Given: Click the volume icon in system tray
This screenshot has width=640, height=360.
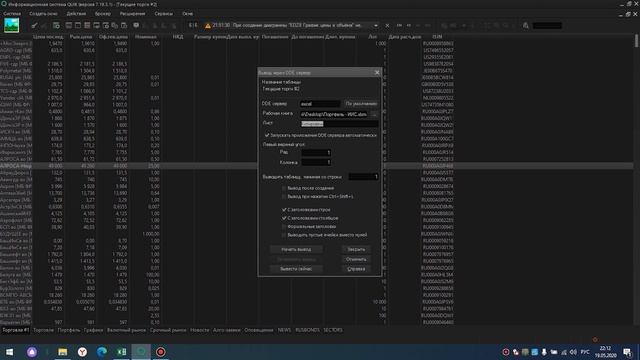Looking at the screenshot, I should [x=573, y=352].
